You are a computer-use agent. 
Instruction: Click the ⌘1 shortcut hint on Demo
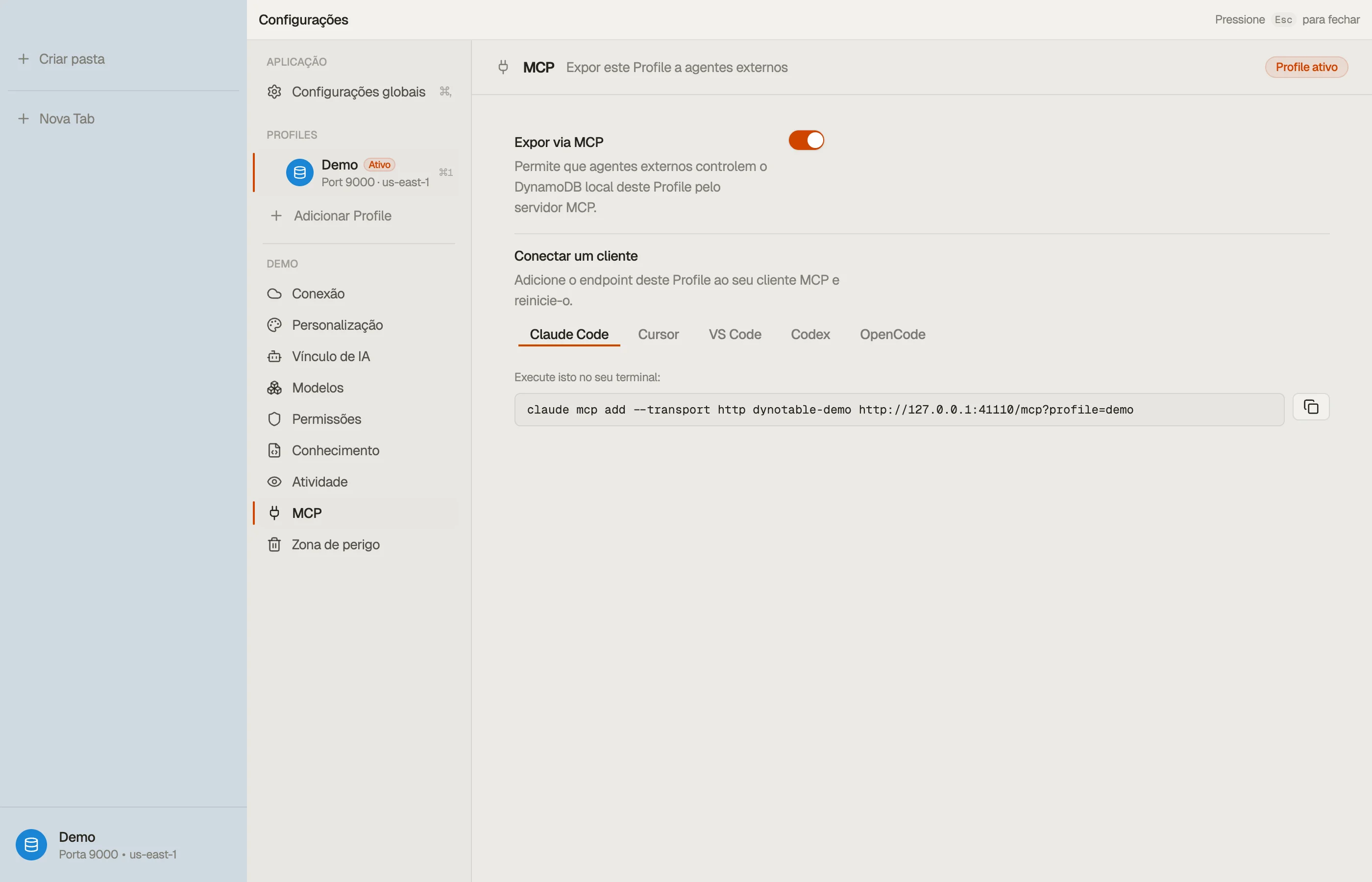(x=445, y=172)
